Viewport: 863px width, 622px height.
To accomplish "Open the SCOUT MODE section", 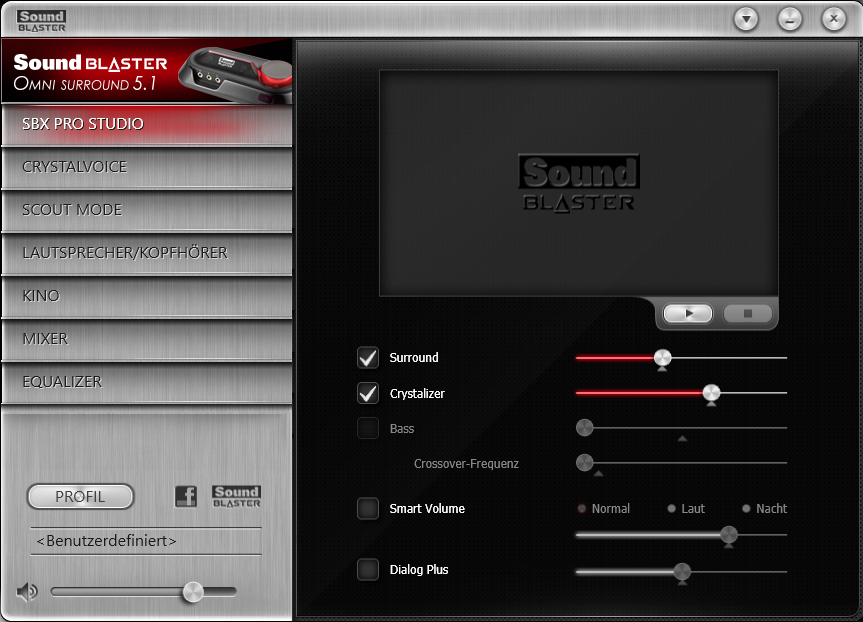I will click(147, 210).
